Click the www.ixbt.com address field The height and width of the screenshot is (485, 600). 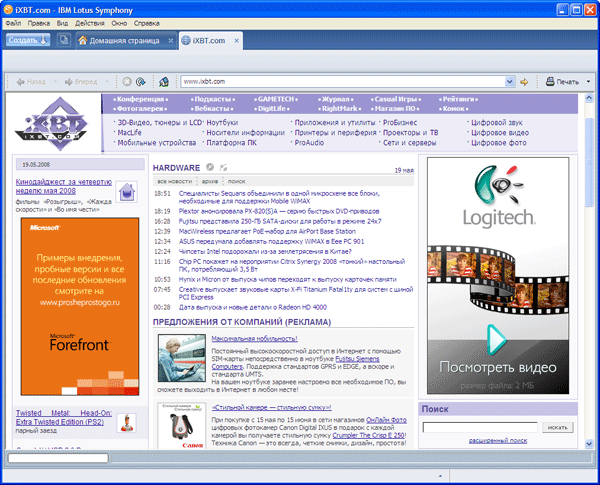pyautogui.click(x=344, y=82)
